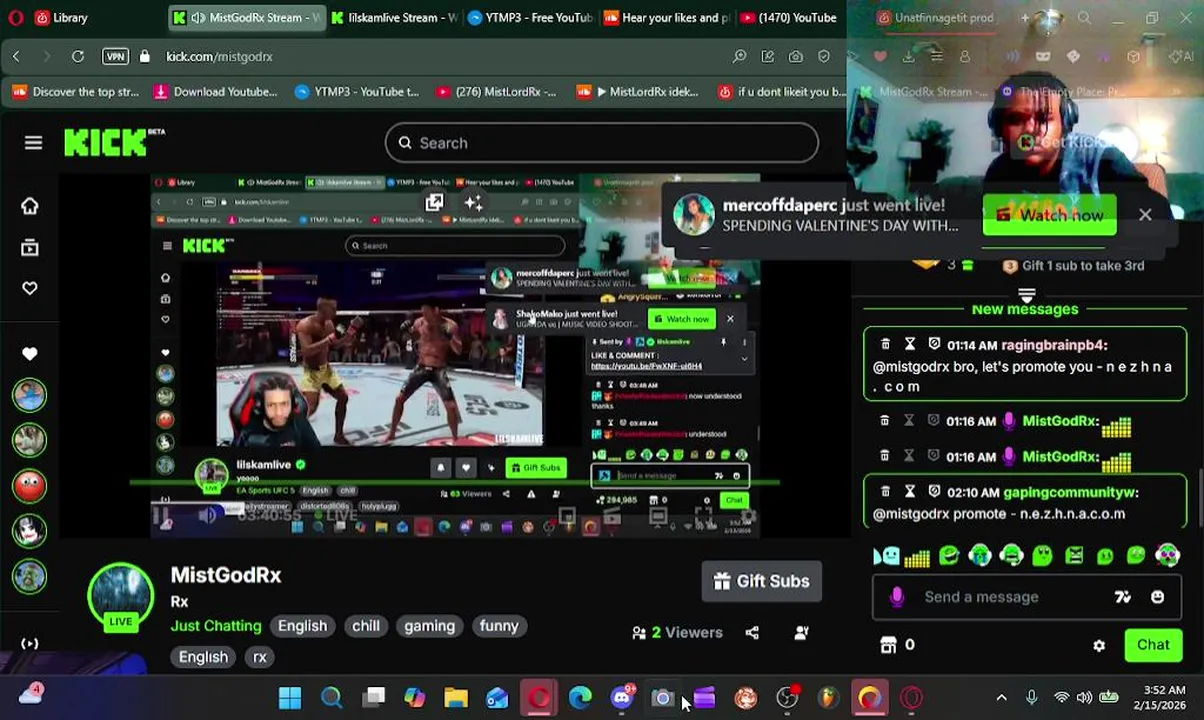Screen dimensions: 1204x720
Task: Click the Gift Subs button
Action: (x=762, y=581)
